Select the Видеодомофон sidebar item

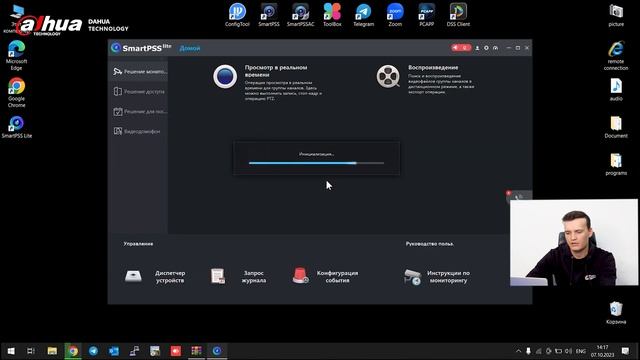[139, 131]
